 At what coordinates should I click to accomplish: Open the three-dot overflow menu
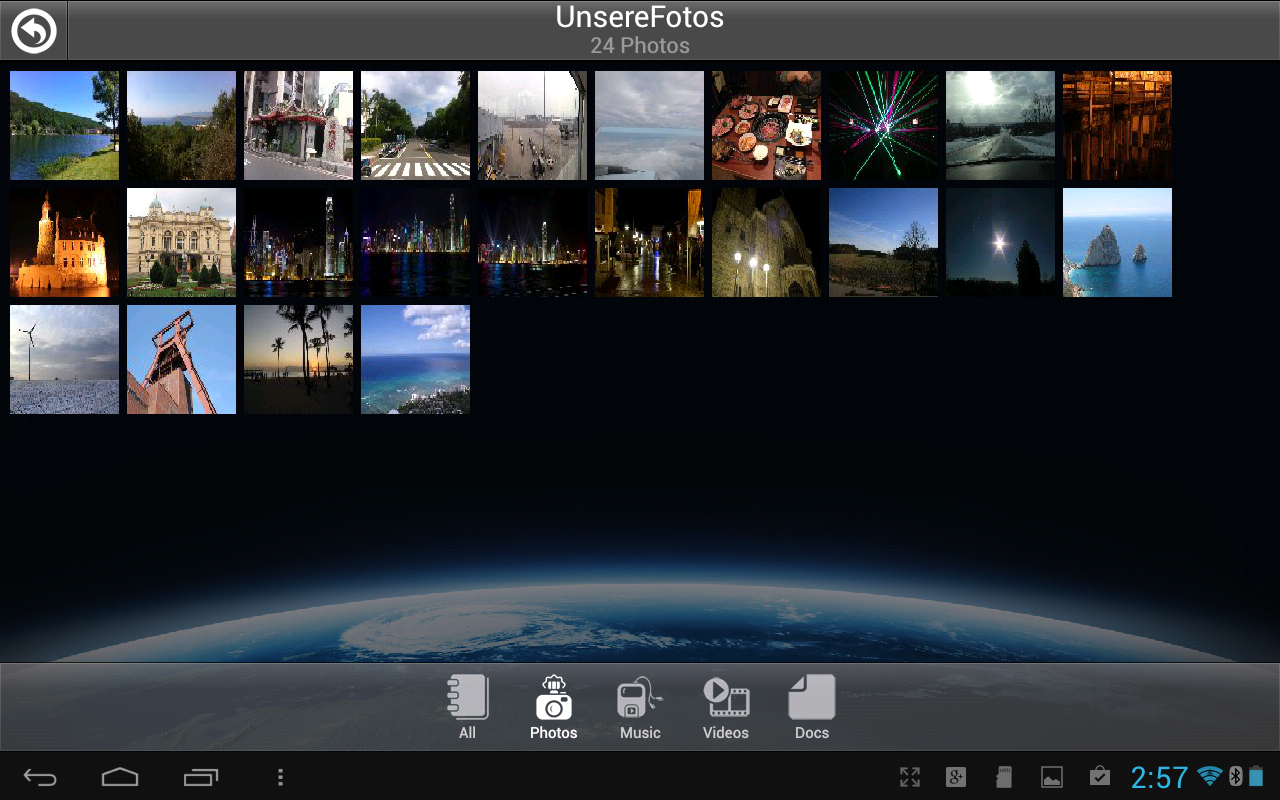(281, 777)
